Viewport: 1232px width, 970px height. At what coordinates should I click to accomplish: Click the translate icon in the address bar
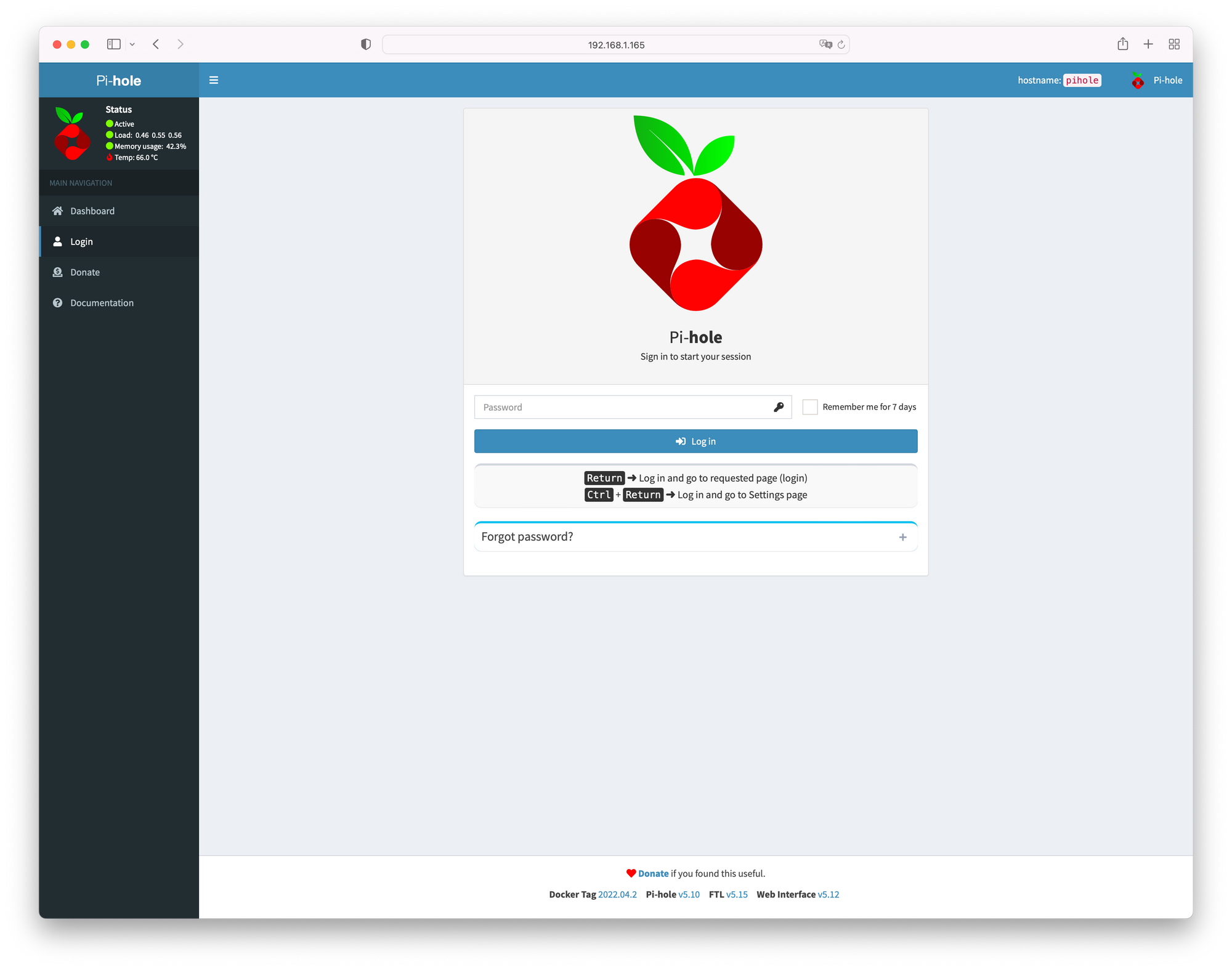click(x=825, y=44)
